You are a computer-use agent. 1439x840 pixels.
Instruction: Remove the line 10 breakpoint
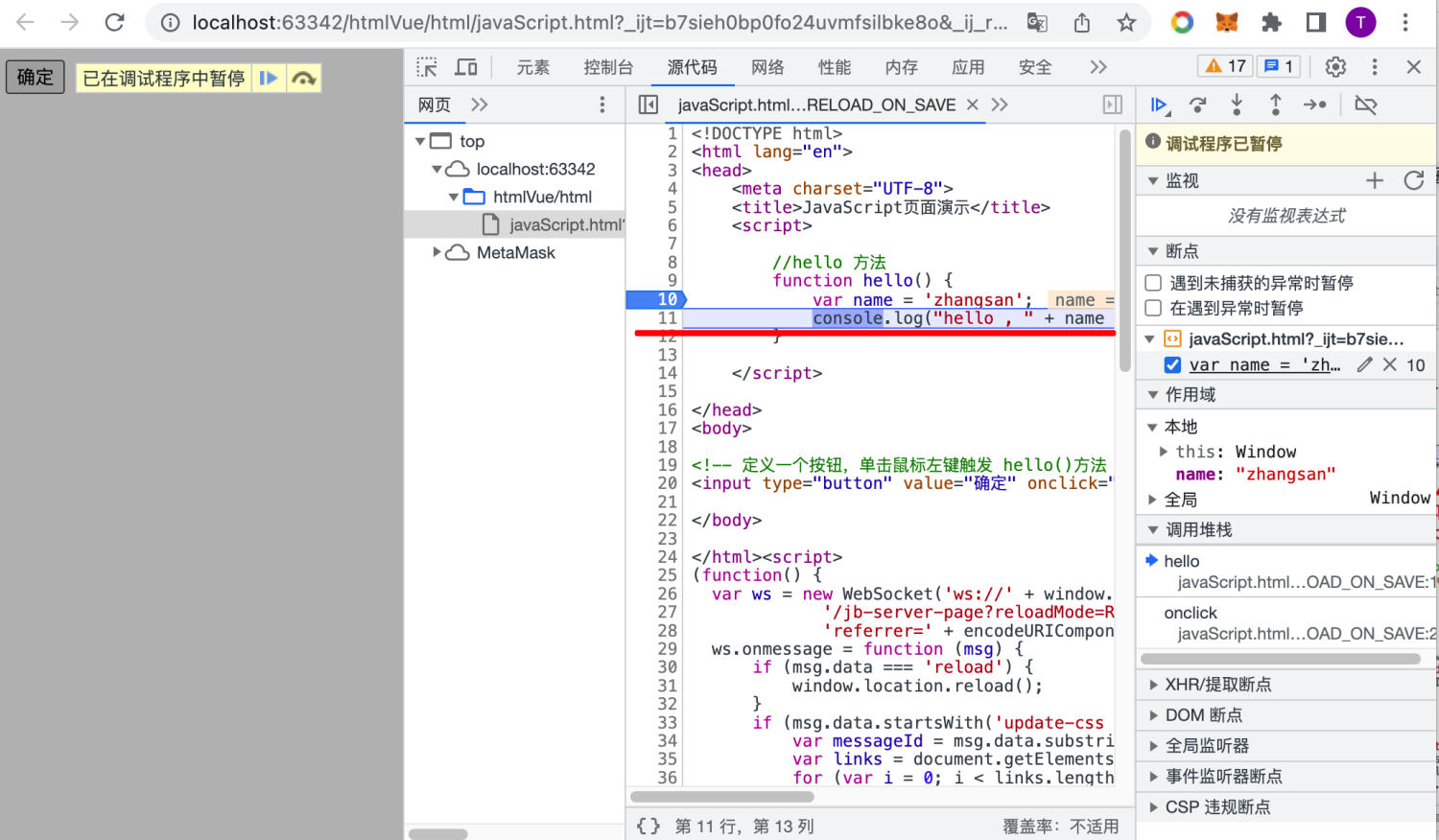[1389, 364]
